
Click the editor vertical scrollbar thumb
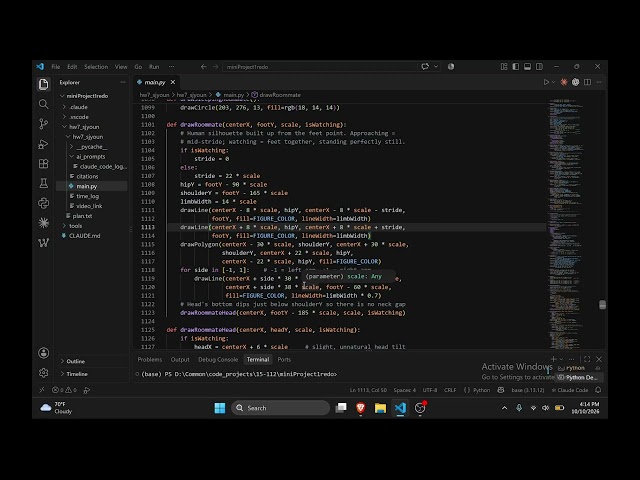(602, 305)
